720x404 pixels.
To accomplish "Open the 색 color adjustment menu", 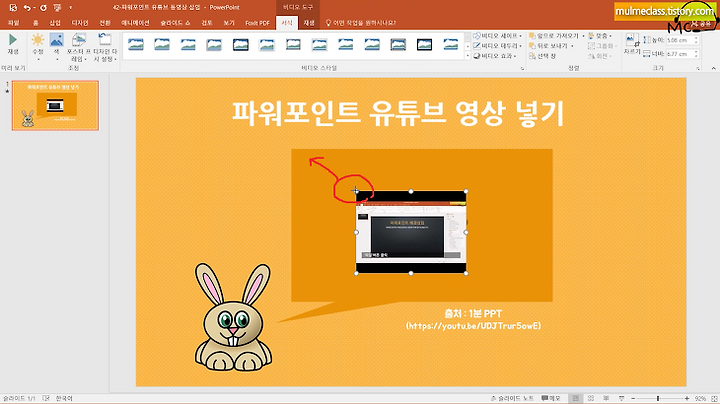I will 56,46.
